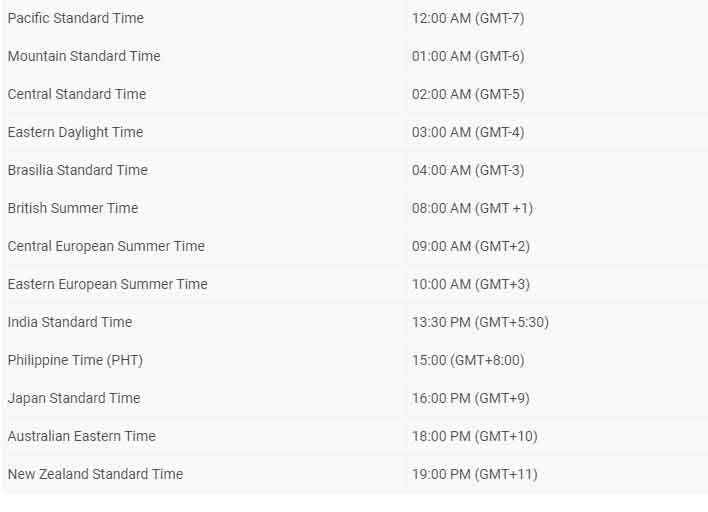Click the Central Standard Time cell
The height and width of the screenshot is (512, 708).
click(x=77, y=94)
